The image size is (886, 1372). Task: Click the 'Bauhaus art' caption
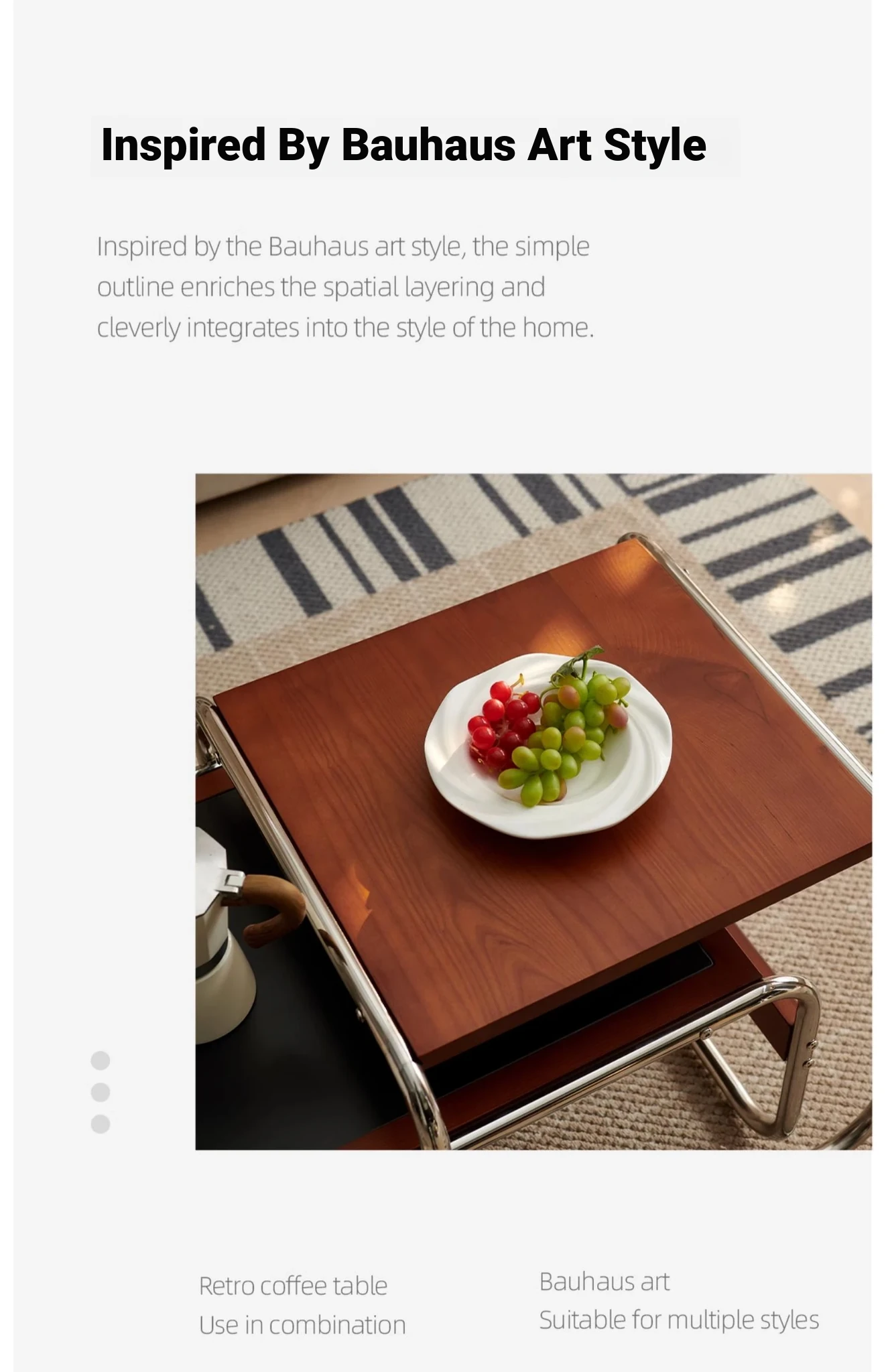(x=605, y=1281)
